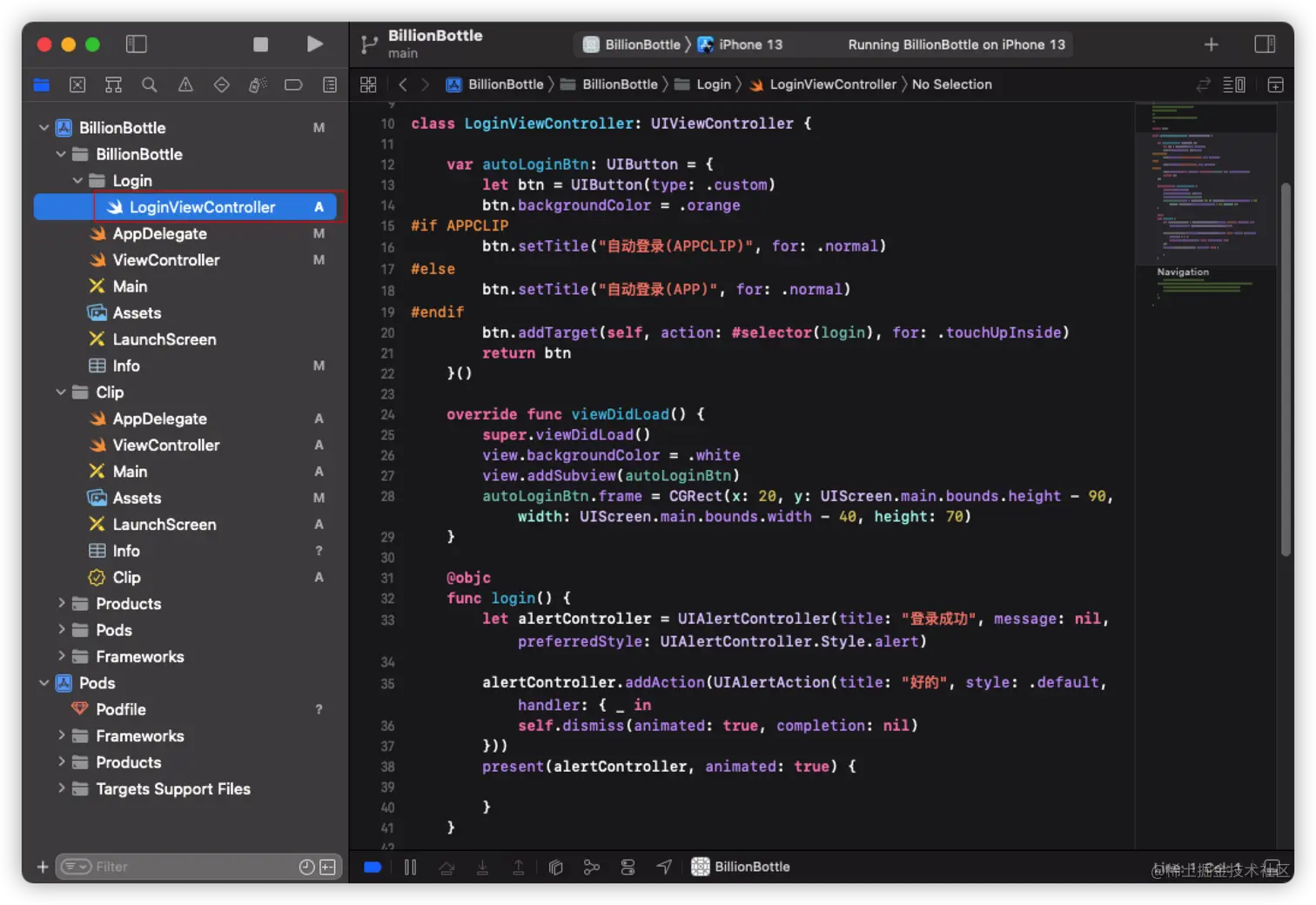Image resolution: width=1316 pixels, height=905 pixels.
Task: Toggle the navigator sidebar panel
Action: 137,44
